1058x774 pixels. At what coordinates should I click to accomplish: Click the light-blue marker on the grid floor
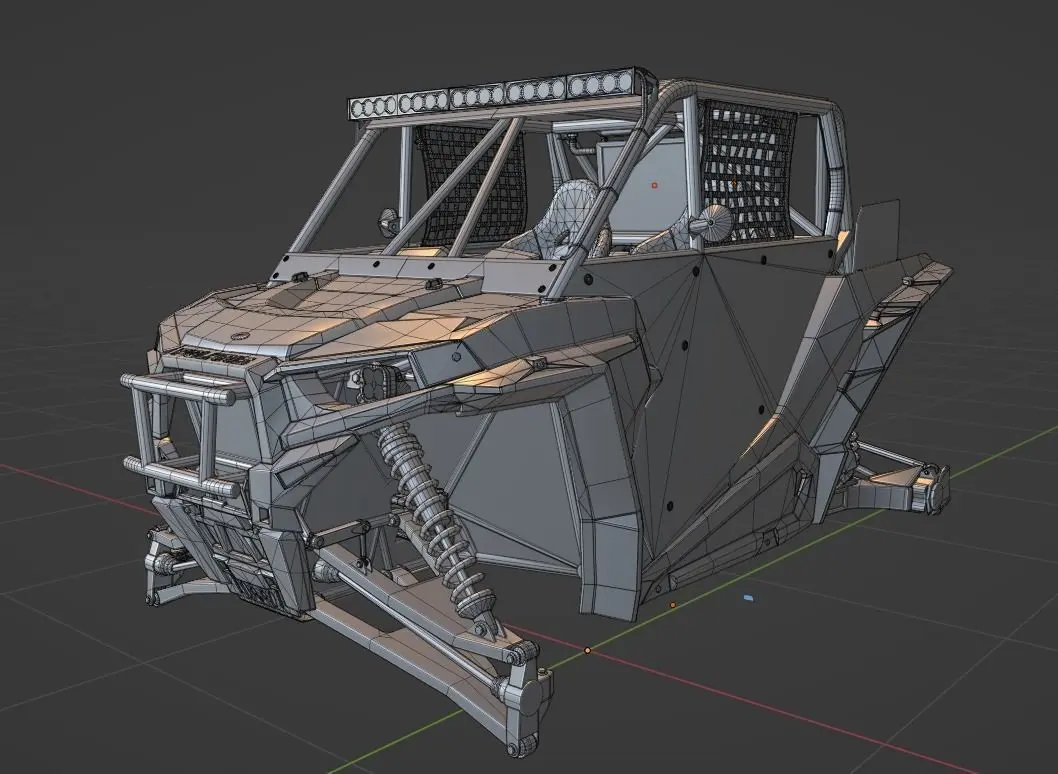coord(748,598)
